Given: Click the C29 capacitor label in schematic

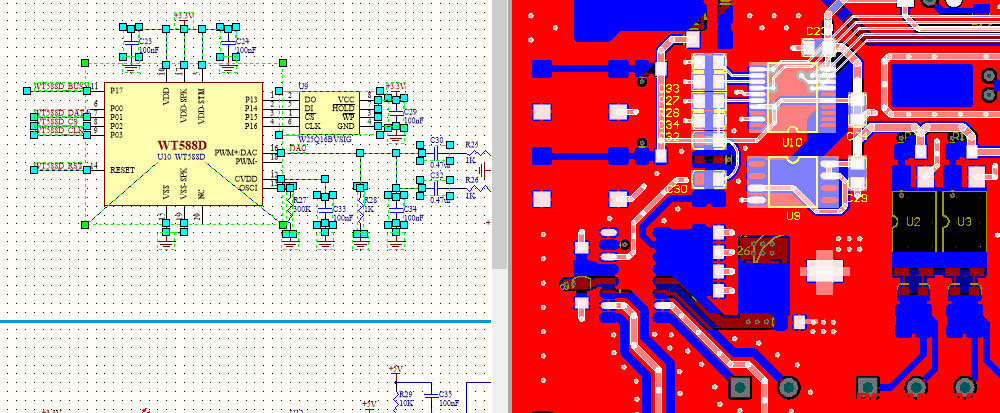Looking at the screenshot, I should pyautogui.click(x=410, y=112).
